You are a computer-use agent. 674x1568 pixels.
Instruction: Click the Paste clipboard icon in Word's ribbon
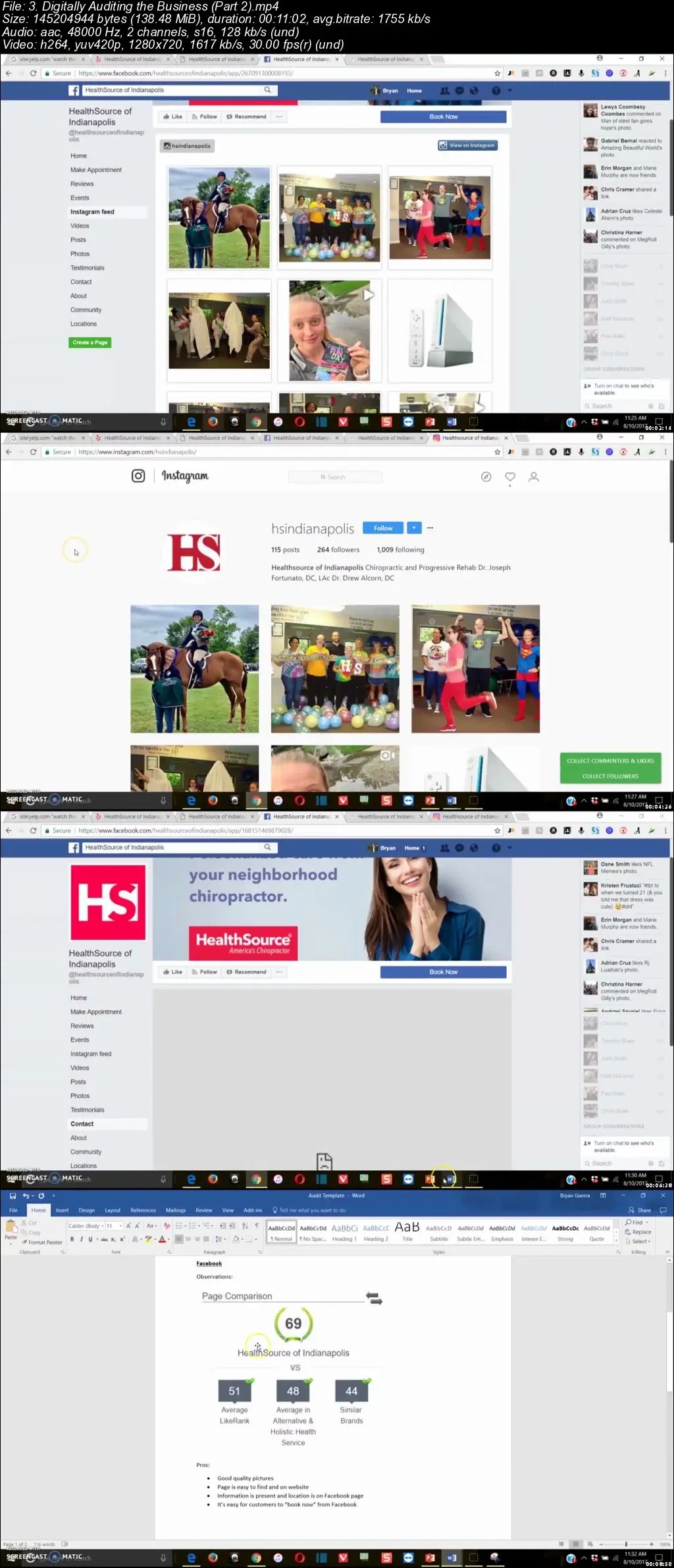[x=11, y=1226]
